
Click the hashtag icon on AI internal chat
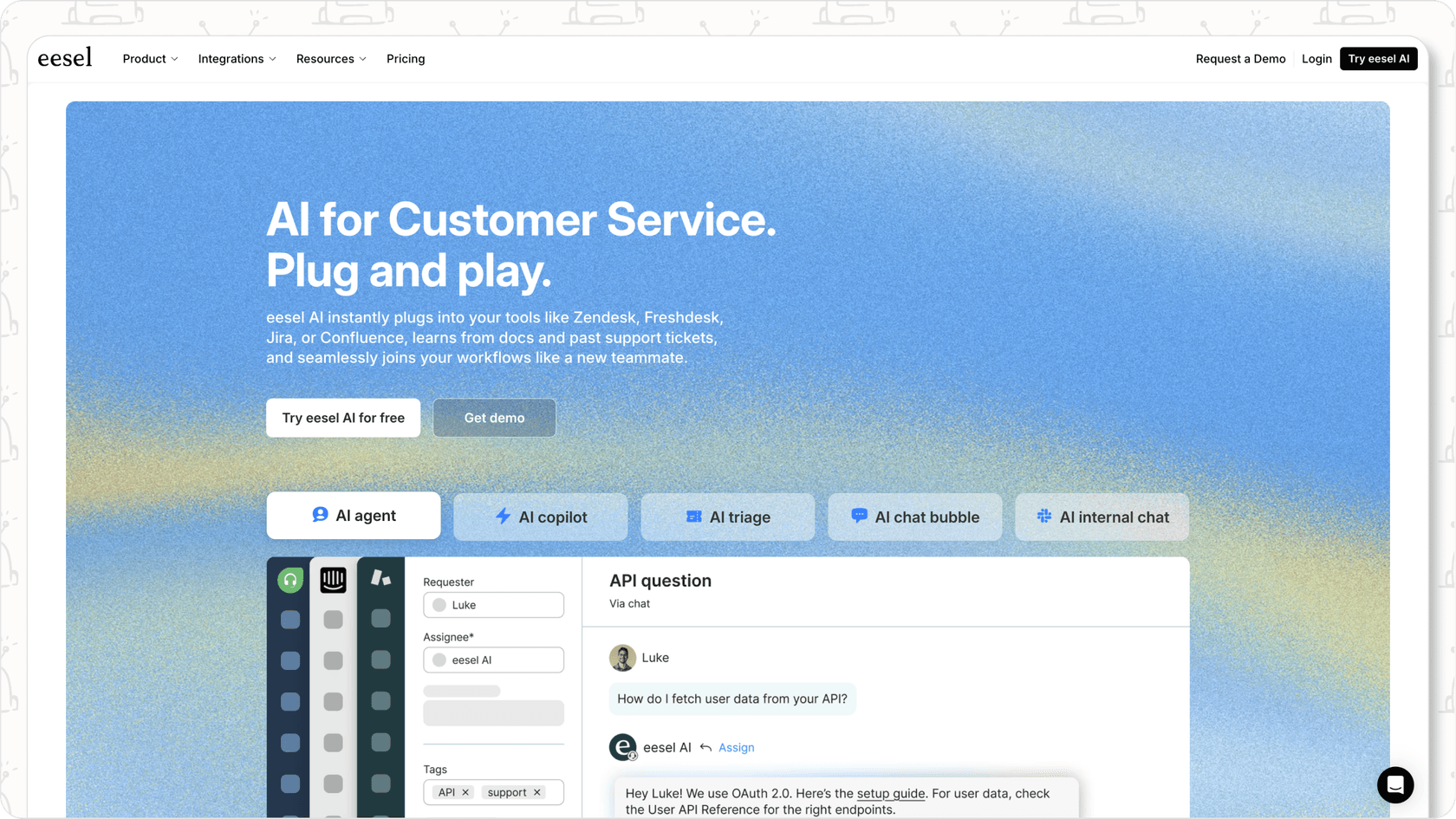point(1045,517)
